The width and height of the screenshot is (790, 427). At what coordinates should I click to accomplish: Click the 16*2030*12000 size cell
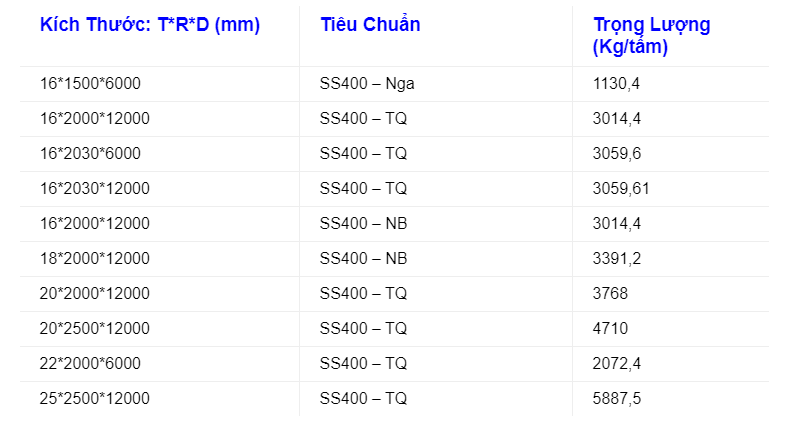[95, 189]
